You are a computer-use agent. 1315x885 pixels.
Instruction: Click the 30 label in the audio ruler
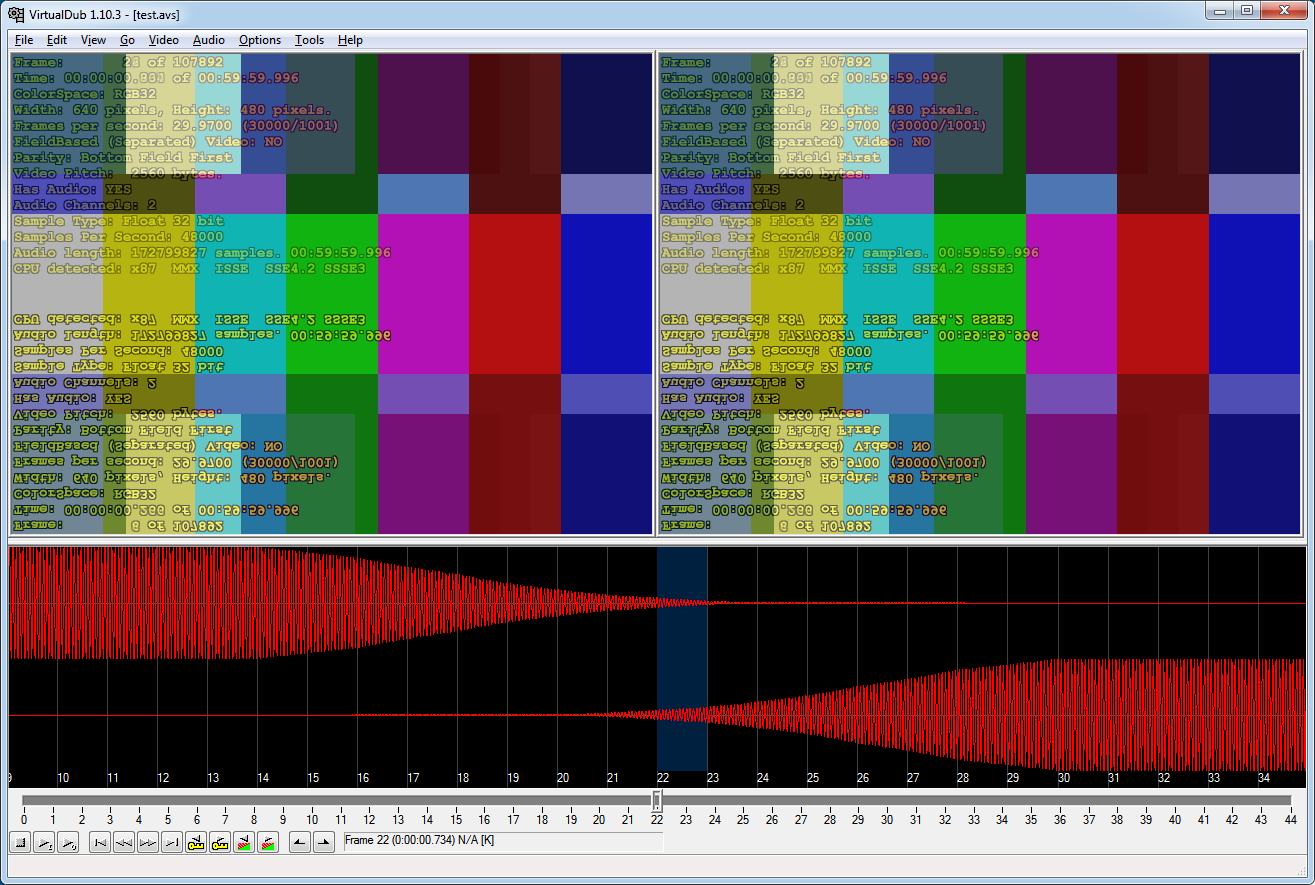(1063, 778)
